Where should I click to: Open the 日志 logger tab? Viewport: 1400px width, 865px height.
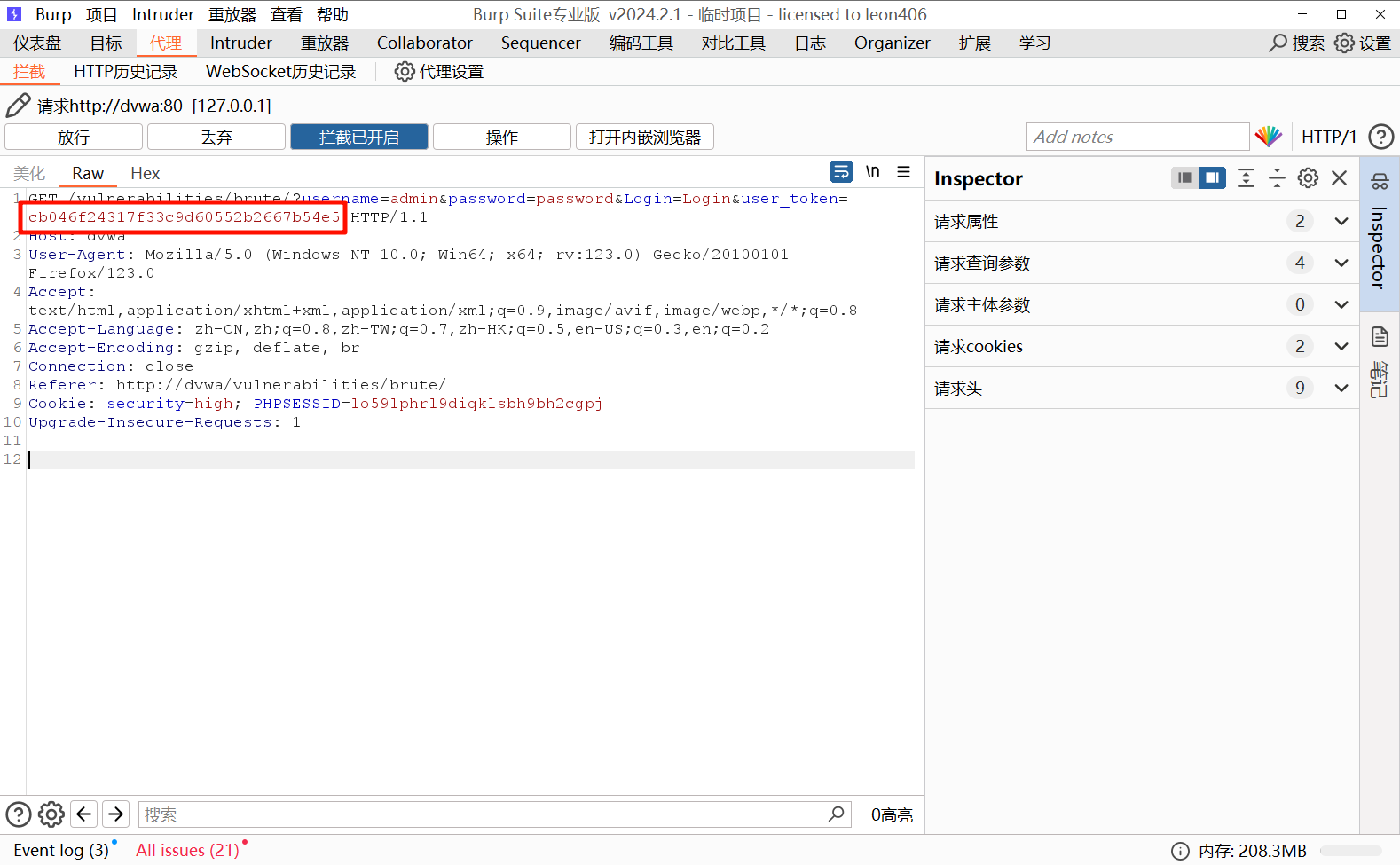pyautogui.click(x=810, y=43)
